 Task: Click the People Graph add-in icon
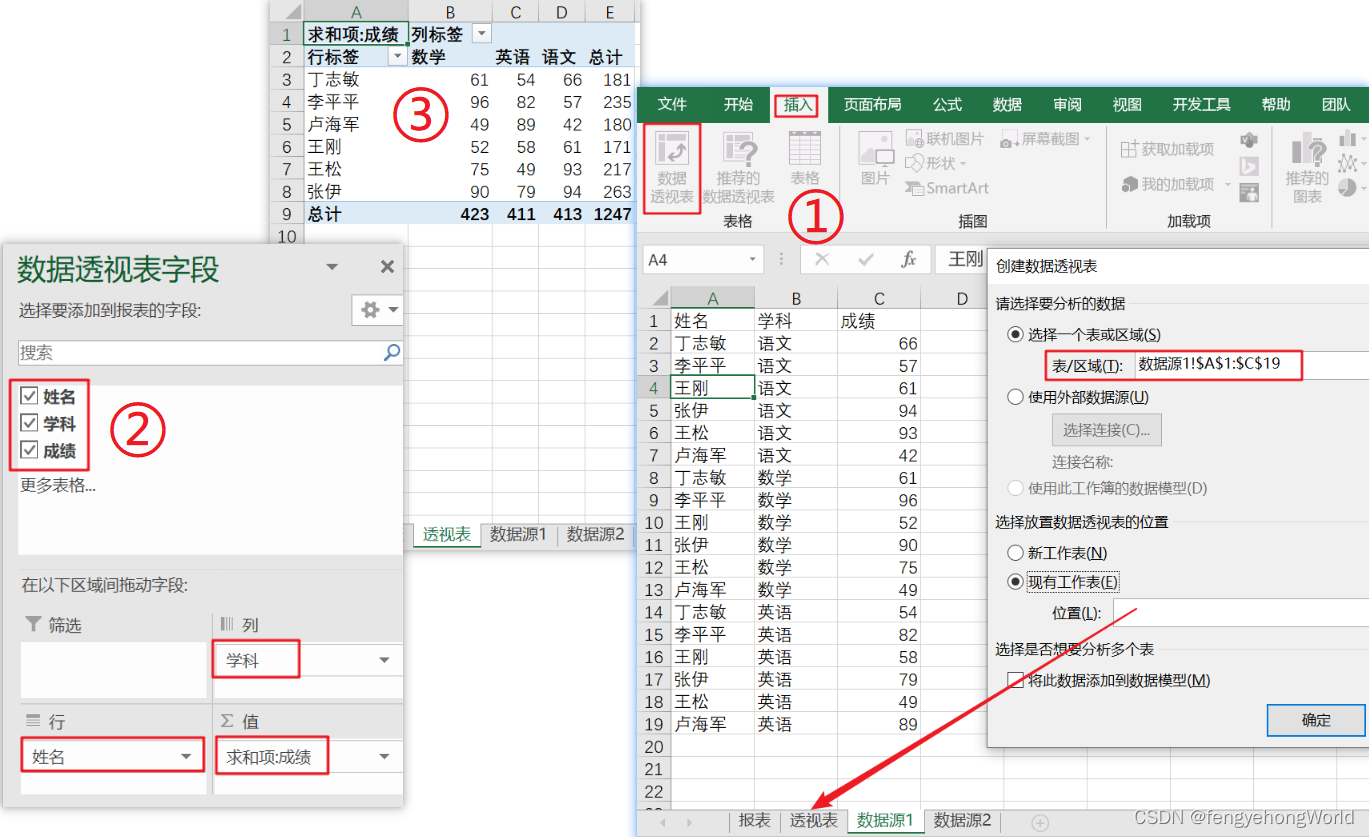tap(1248, 193)
